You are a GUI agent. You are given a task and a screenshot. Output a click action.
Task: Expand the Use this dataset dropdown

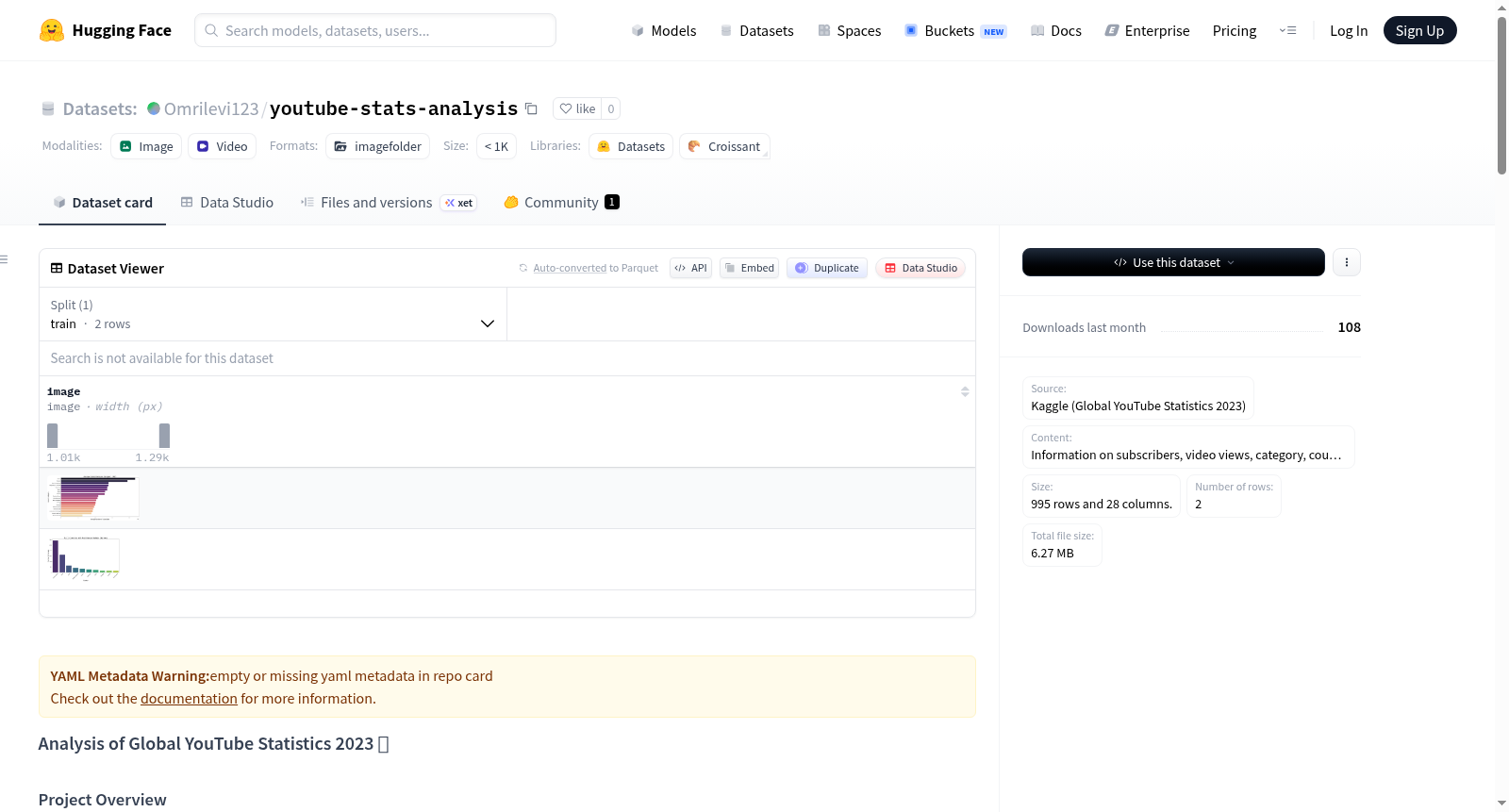tap(1173, 262)
